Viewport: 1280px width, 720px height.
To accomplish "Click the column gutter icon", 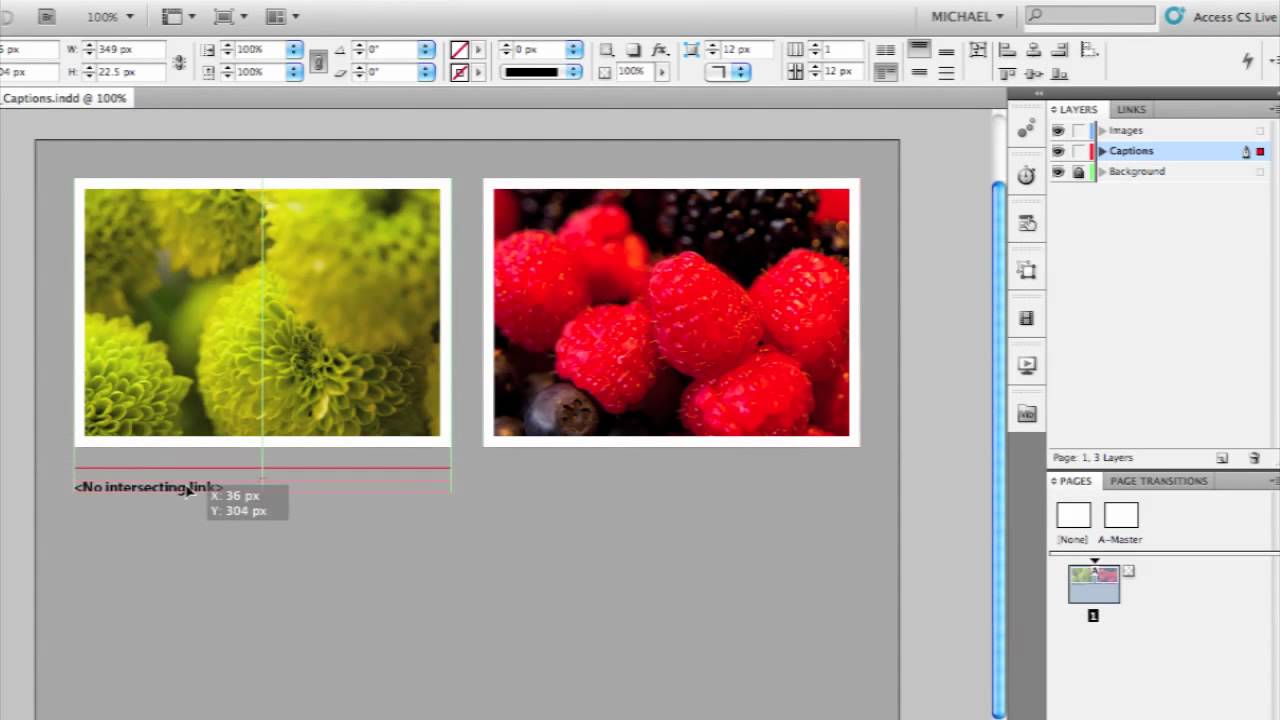I will click(x=795, y=72).
